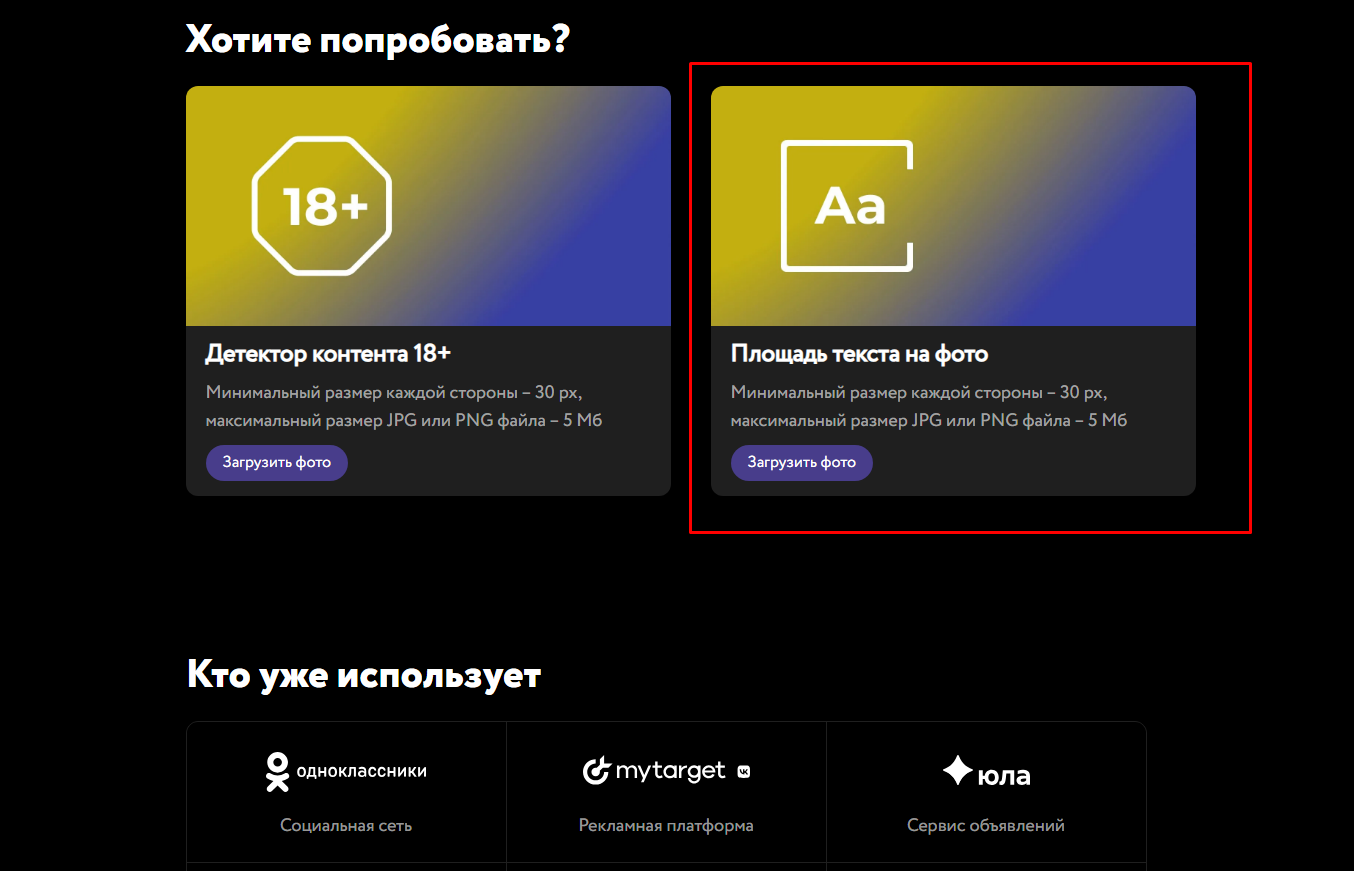Click the Aa text frame icon

point(847,206)
